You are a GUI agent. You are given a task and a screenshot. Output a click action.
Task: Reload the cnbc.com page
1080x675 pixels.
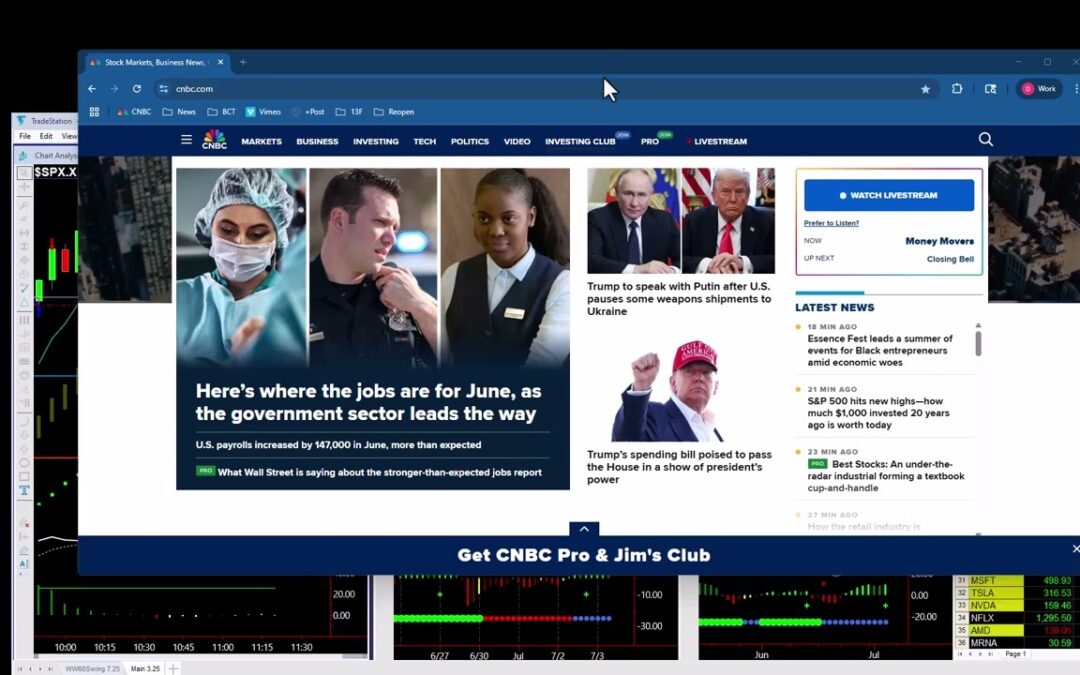coord(136,89)
